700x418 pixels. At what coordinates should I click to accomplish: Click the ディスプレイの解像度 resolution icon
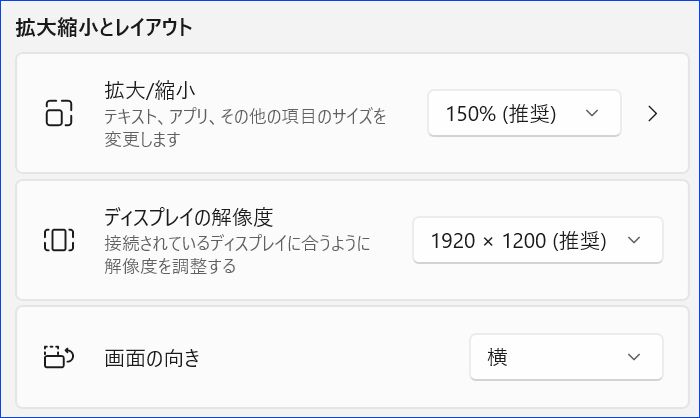pyautogui.click(x=59, y=240)
